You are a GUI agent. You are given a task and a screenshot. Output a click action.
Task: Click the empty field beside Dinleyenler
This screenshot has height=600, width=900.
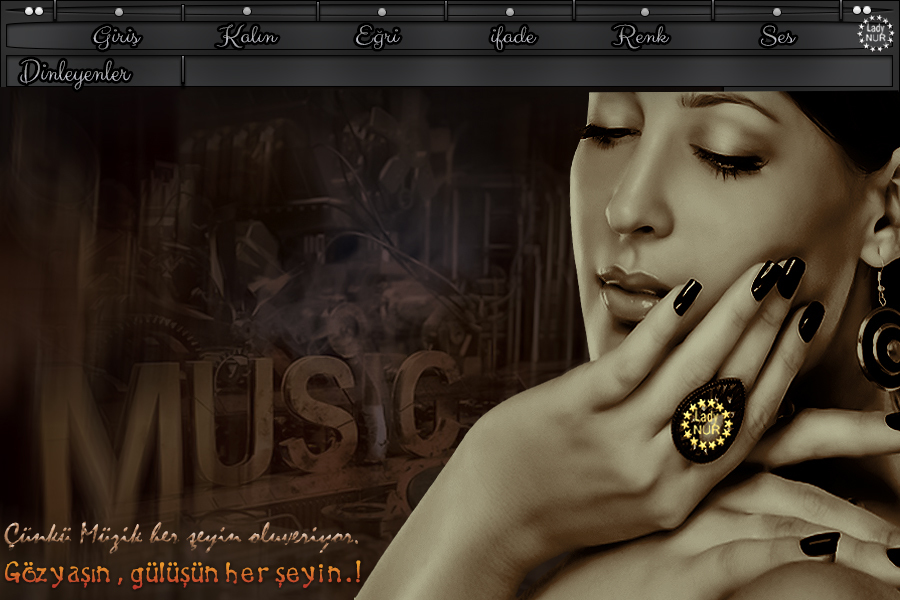tap(537, 72)
